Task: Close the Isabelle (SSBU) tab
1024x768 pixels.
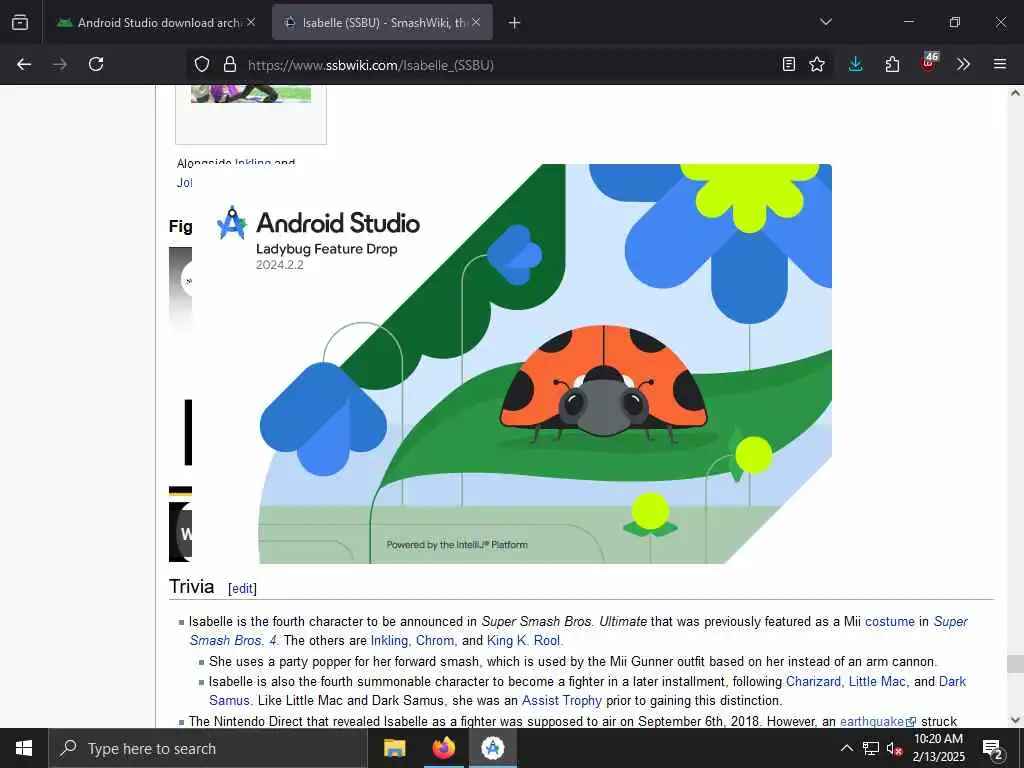Action: tap(476, 22)
